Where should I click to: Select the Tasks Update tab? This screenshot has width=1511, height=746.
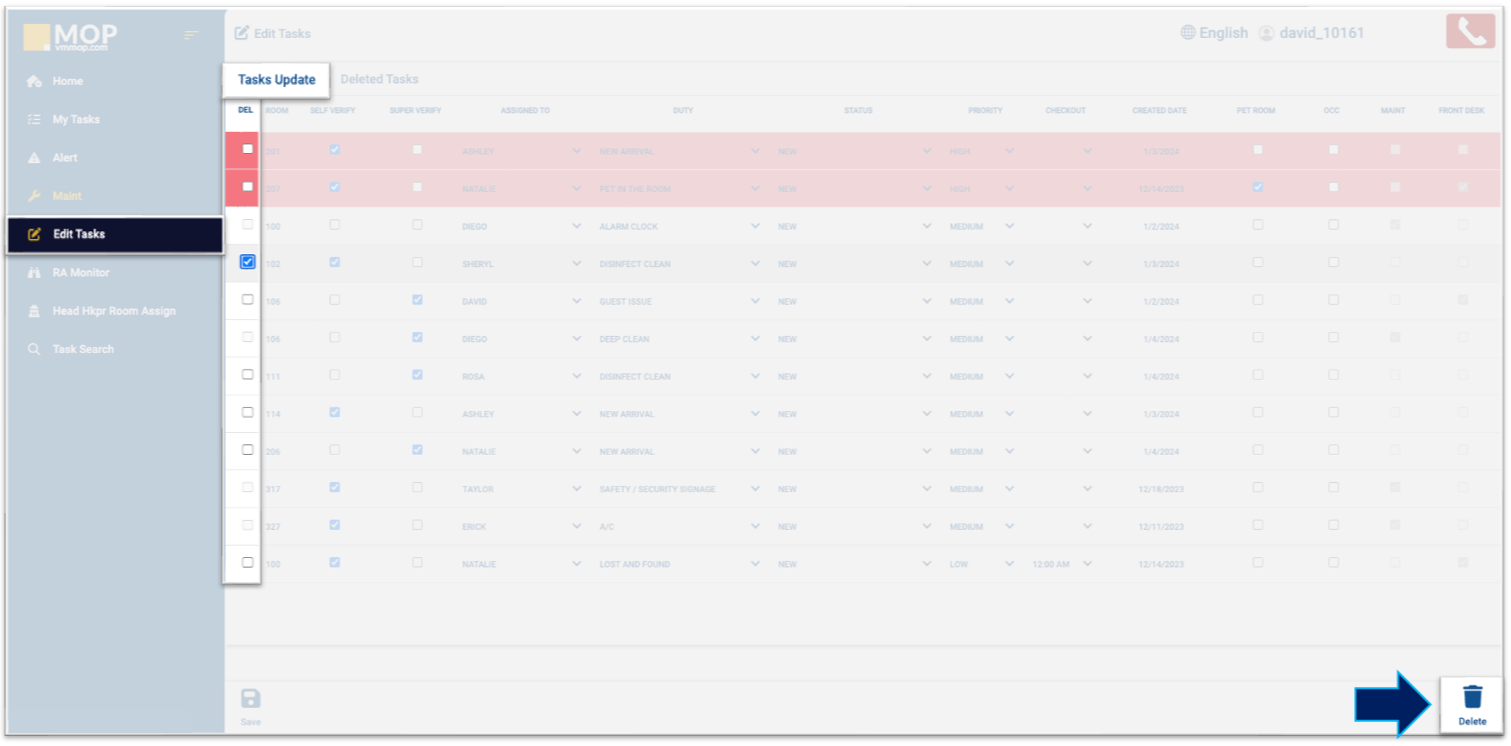276,80
